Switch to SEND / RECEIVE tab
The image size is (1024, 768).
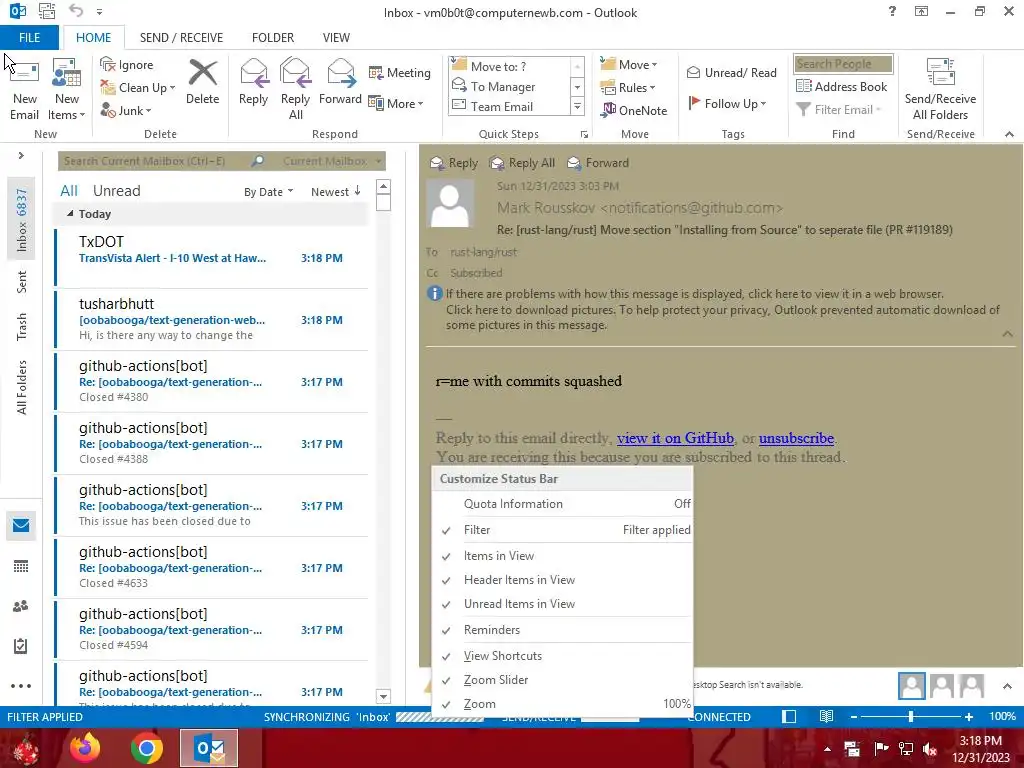pyautogui.click(x=181, y=37)
